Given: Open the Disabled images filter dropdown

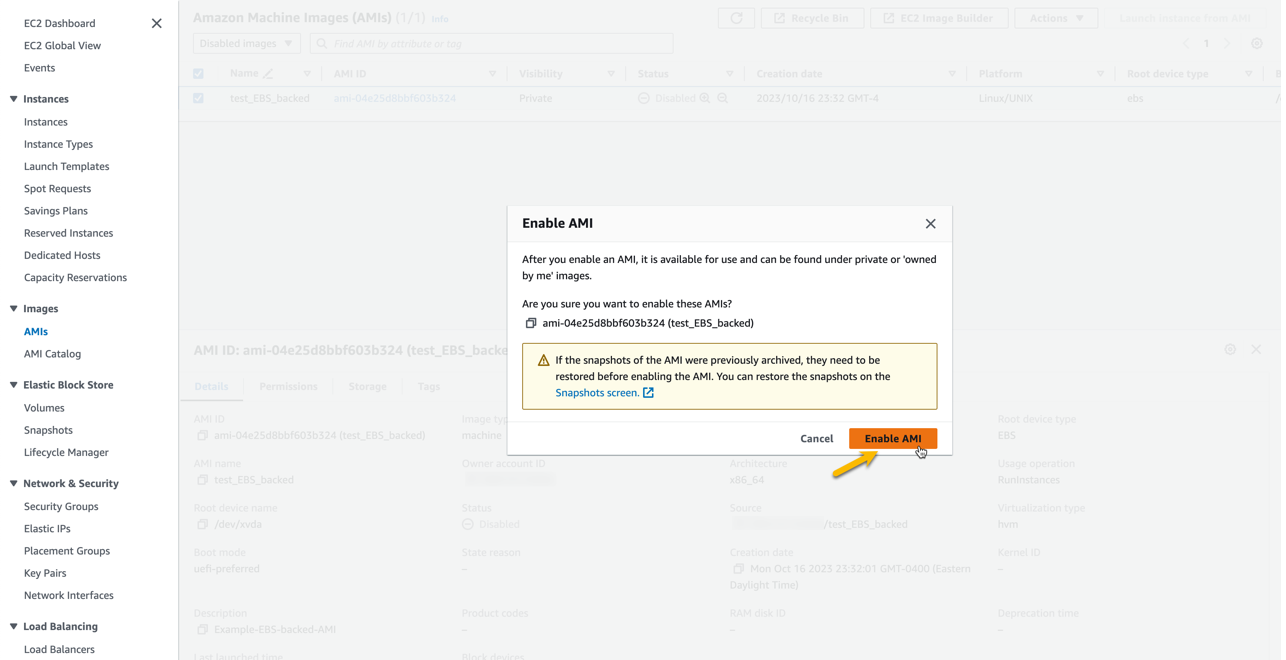Looking at the screenshot, I should [246, 43].
